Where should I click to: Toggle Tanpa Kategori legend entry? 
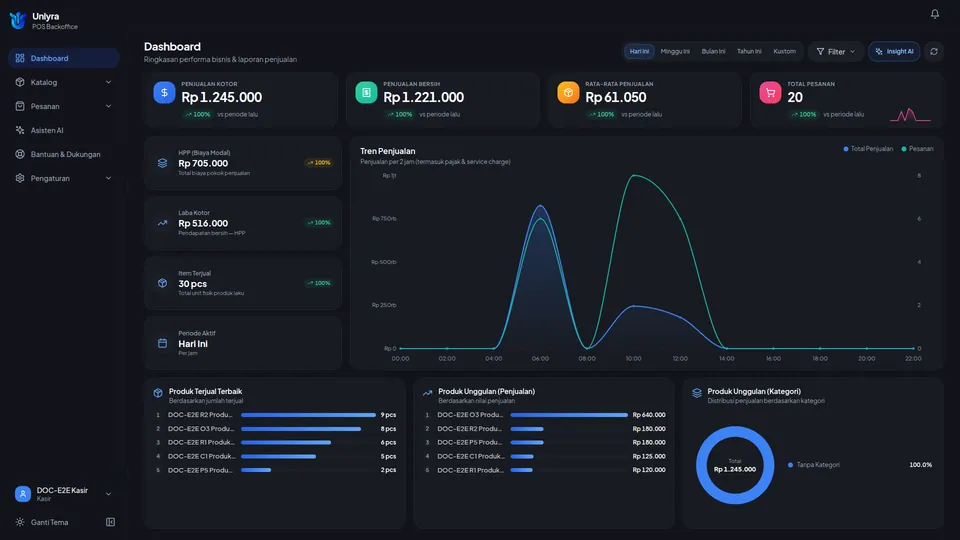point(814,465)
